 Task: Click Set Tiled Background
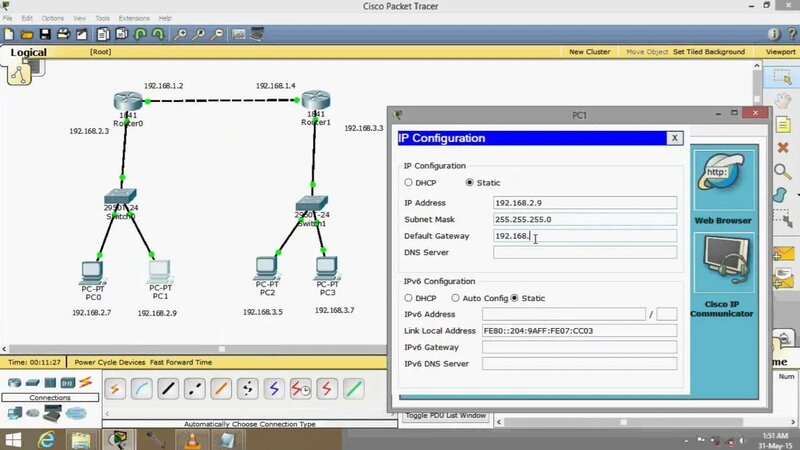709,52
